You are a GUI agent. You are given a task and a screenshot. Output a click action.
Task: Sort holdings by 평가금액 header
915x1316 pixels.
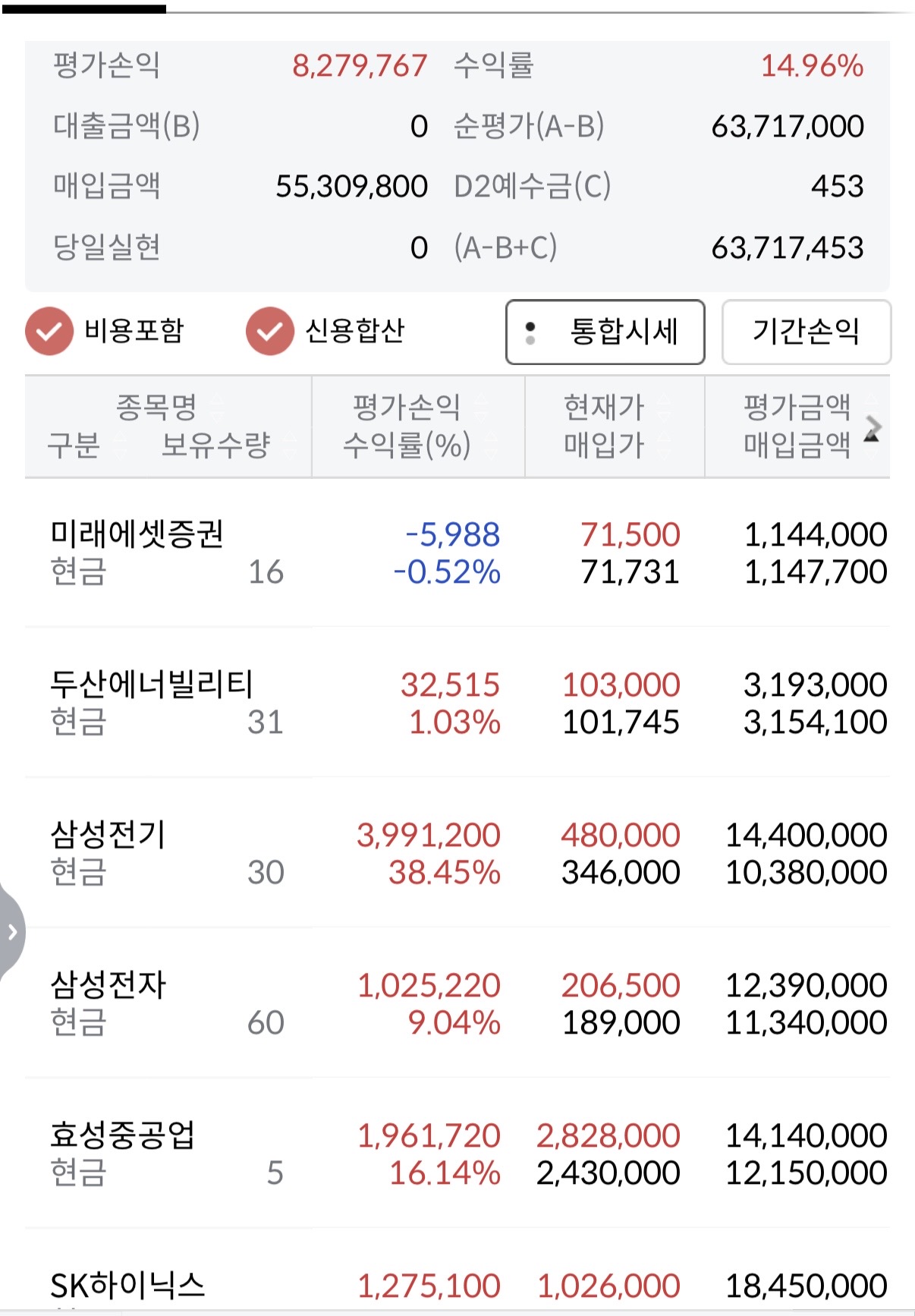[x=797, y=408]
